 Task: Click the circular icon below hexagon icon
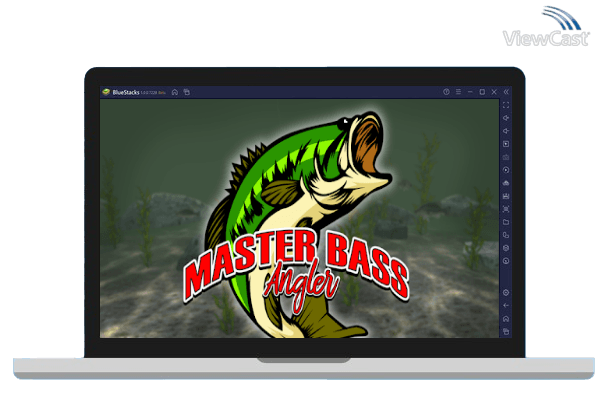coord(506,261)
